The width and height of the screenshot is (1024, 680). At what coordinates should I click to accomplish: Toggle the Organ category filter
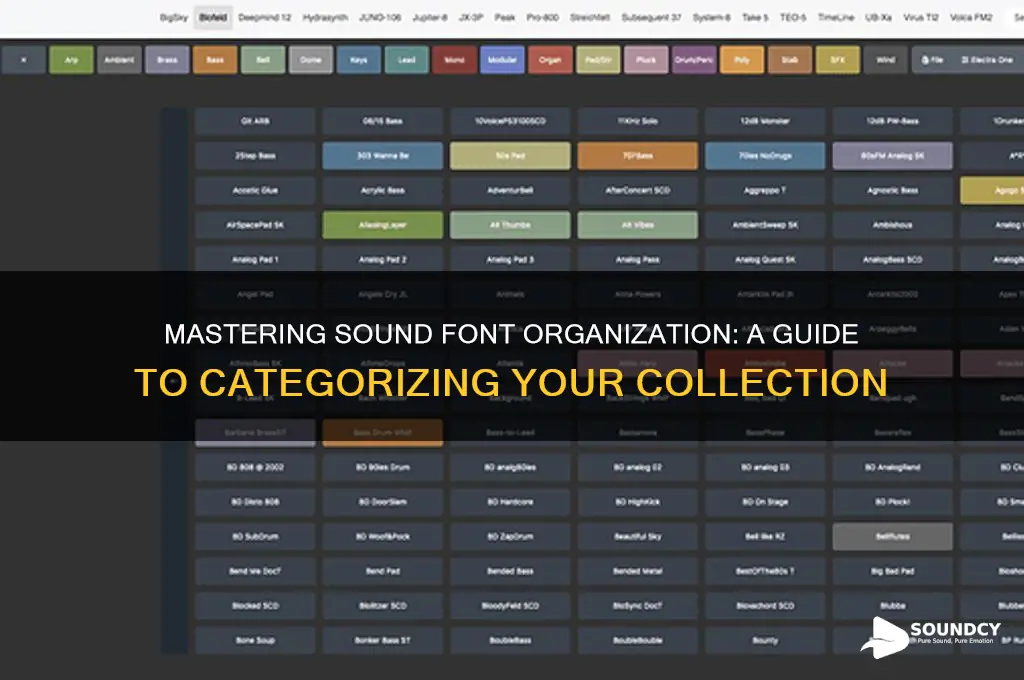click(x=551, y=60)
